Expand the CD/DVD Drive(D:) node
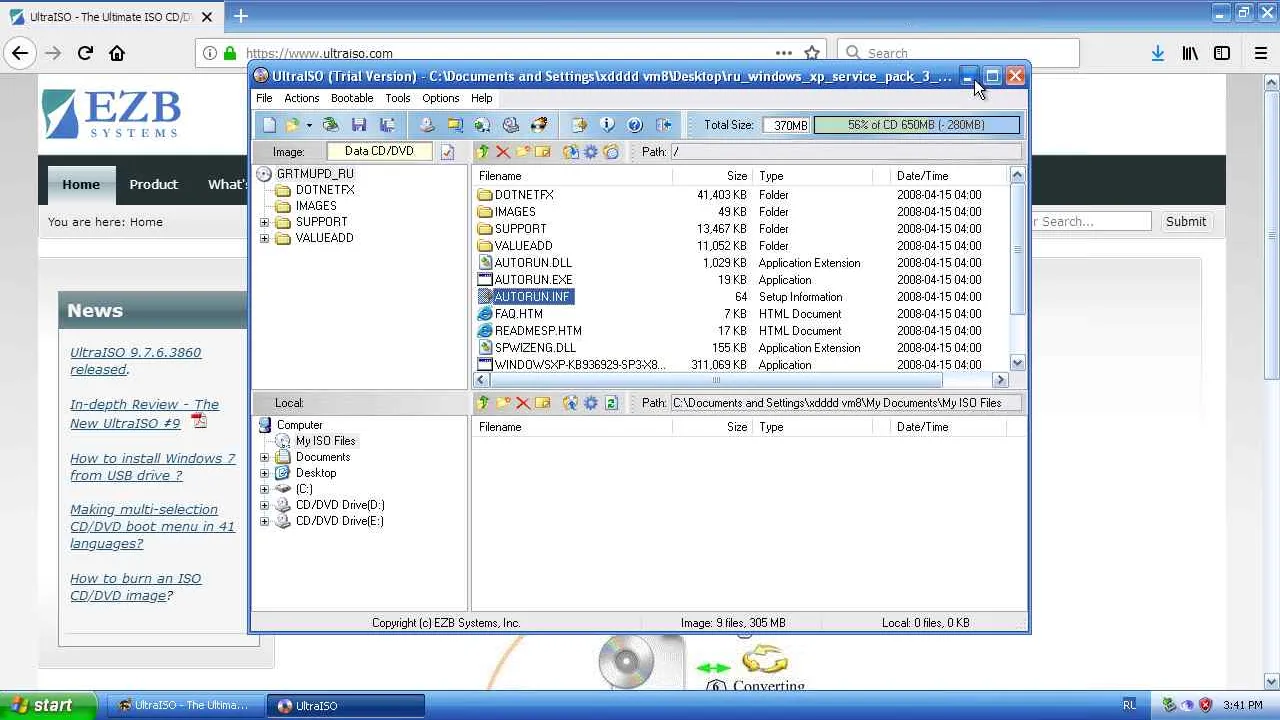The image size is (1280, 720). 264,505
